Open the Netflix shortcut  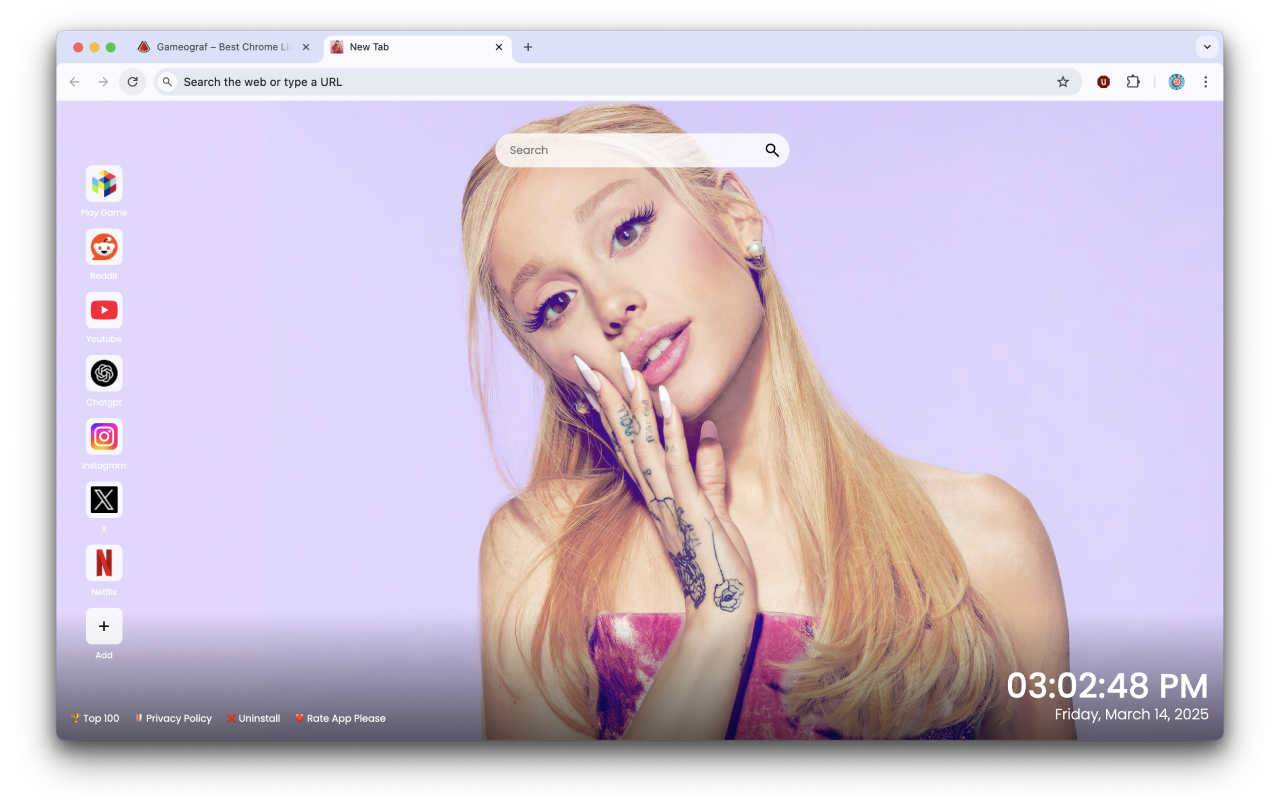[x=104, y=563]
